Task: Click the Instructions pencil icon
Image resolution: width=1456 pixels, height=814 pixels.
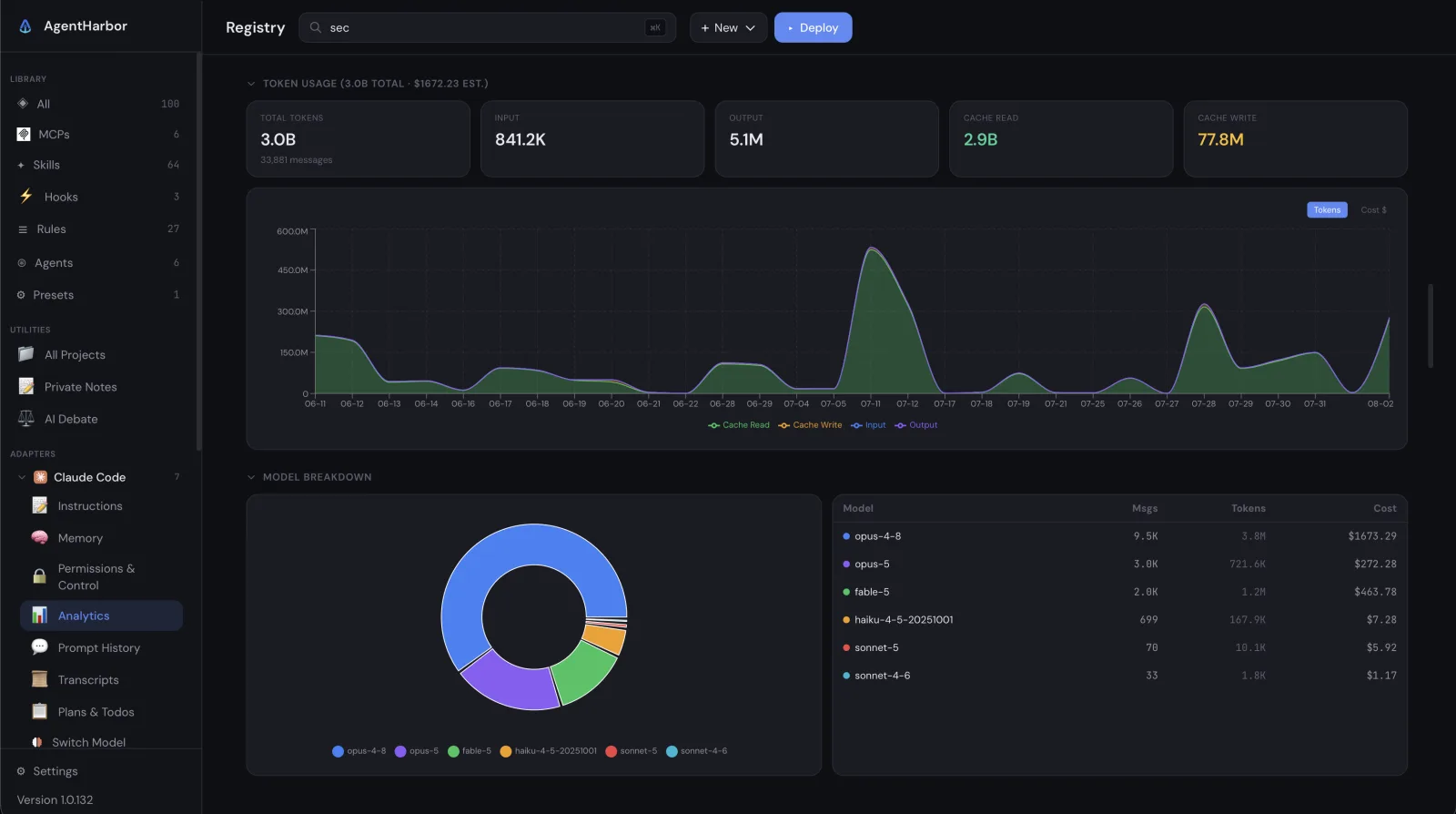Action: tap(40, 505)
